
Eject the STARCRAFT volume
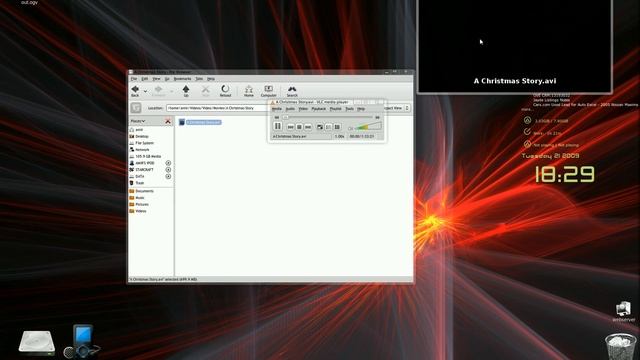pyautogui.click(x=168, y=170)
